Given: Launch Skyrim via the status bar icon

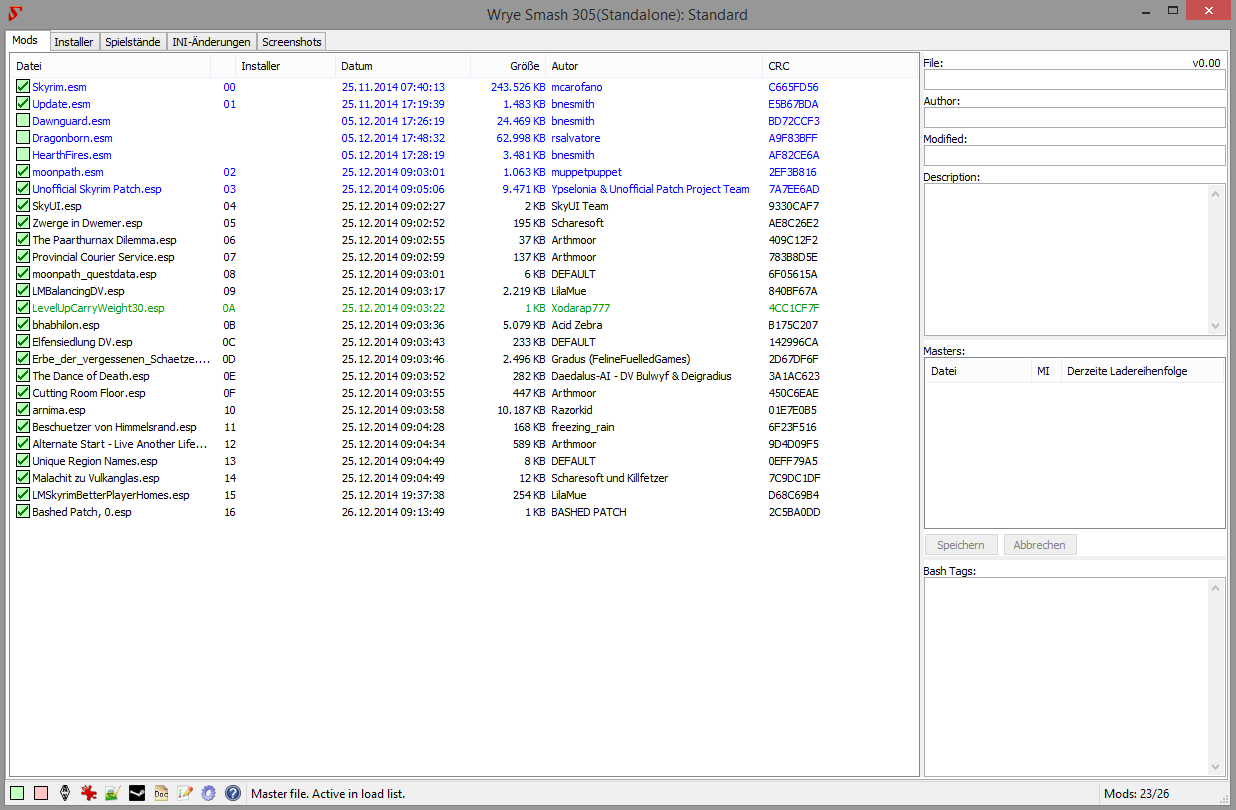Looking at the screenshot, I should (x=65, y=793).
